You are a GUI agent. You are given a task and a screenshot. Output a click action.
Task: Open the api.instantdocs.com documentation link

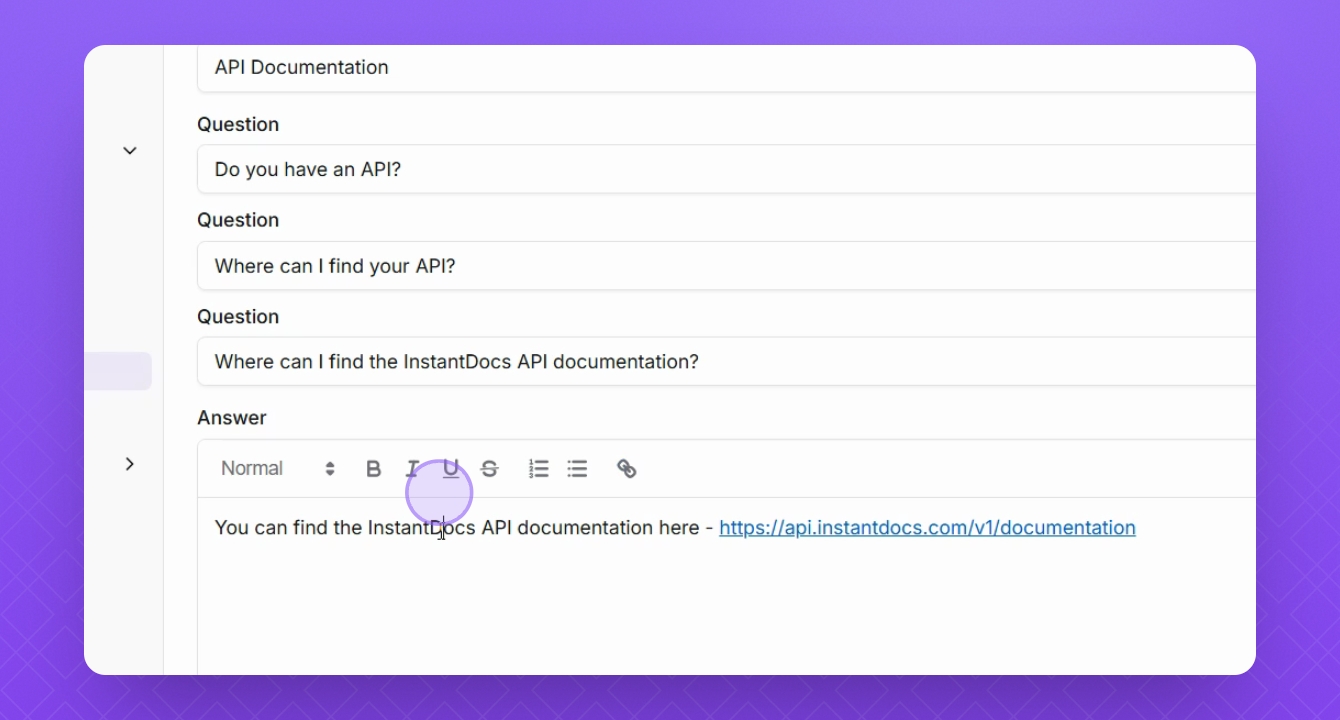coord(927,527)
